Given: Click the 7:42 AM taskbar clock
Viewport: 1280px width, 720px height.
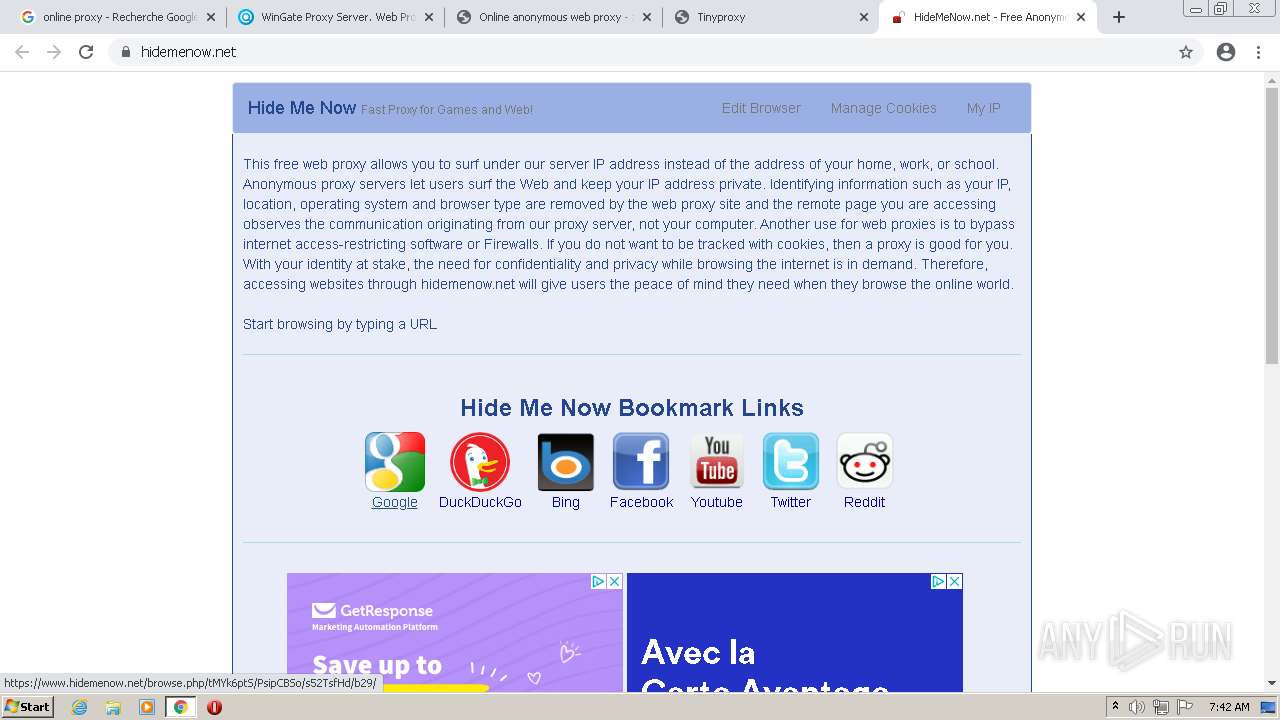Looking at the screenshot, I should [x=1229, y=707].
